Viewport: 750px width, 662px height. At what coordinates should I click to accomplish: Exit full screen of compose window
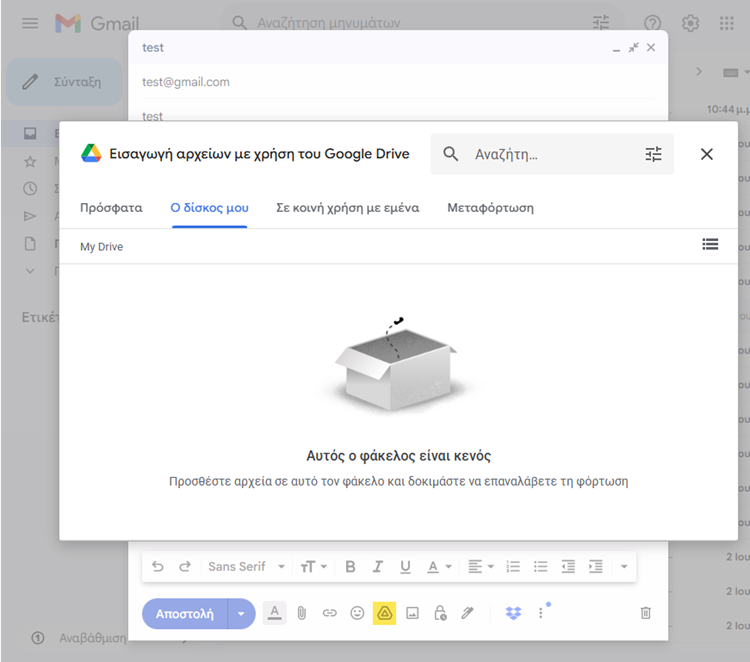[x=634, y=47]
